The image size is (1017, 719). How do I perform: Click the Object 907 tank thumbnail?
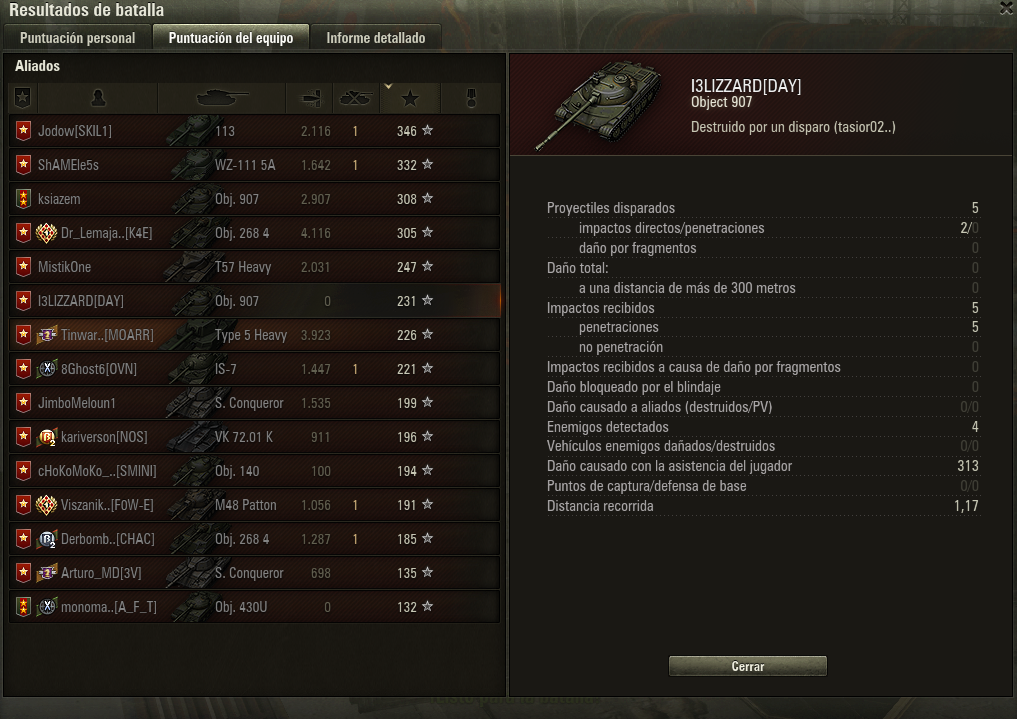coord(598,104)
